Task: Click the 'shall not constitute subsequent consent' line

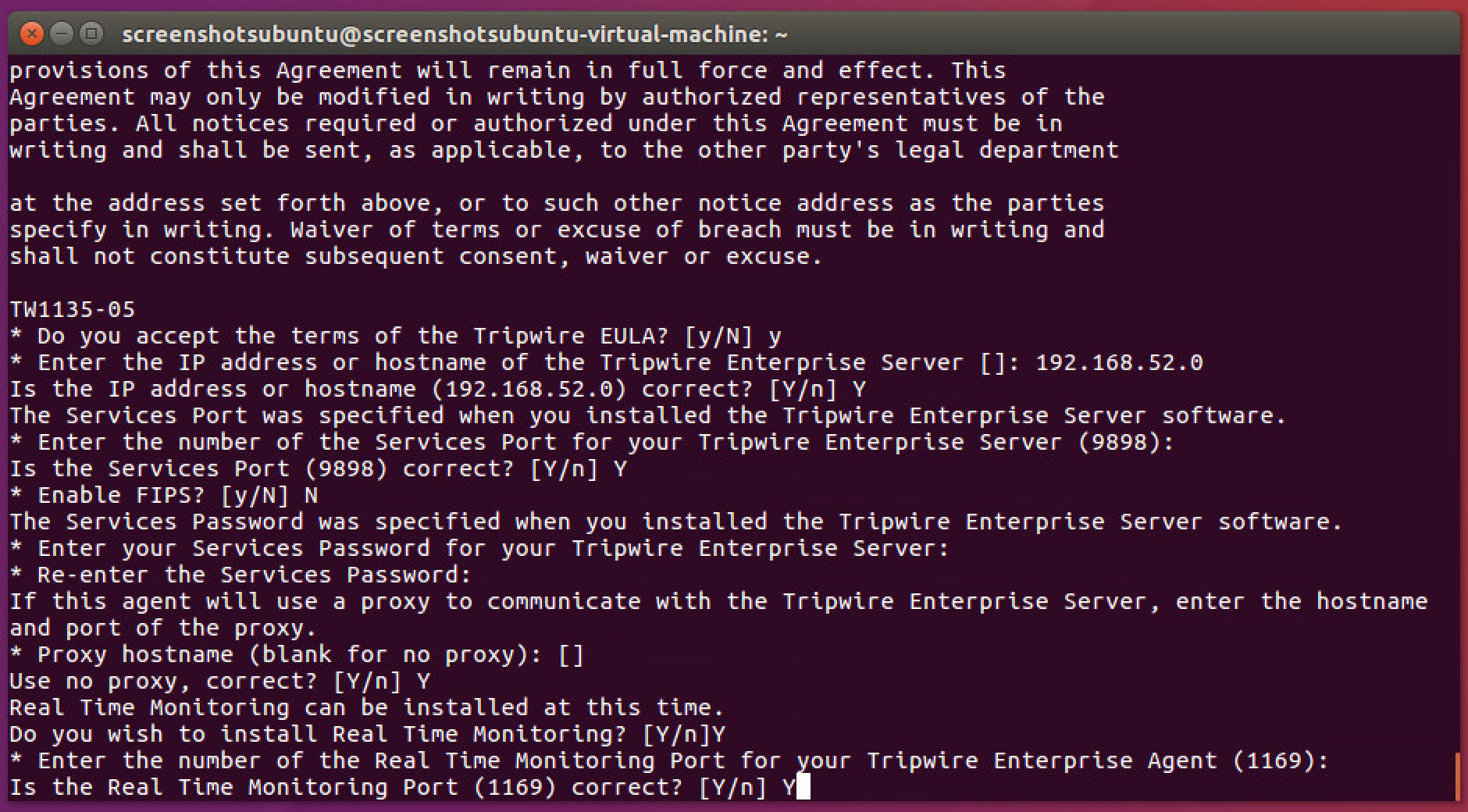Action: [415, 256]
